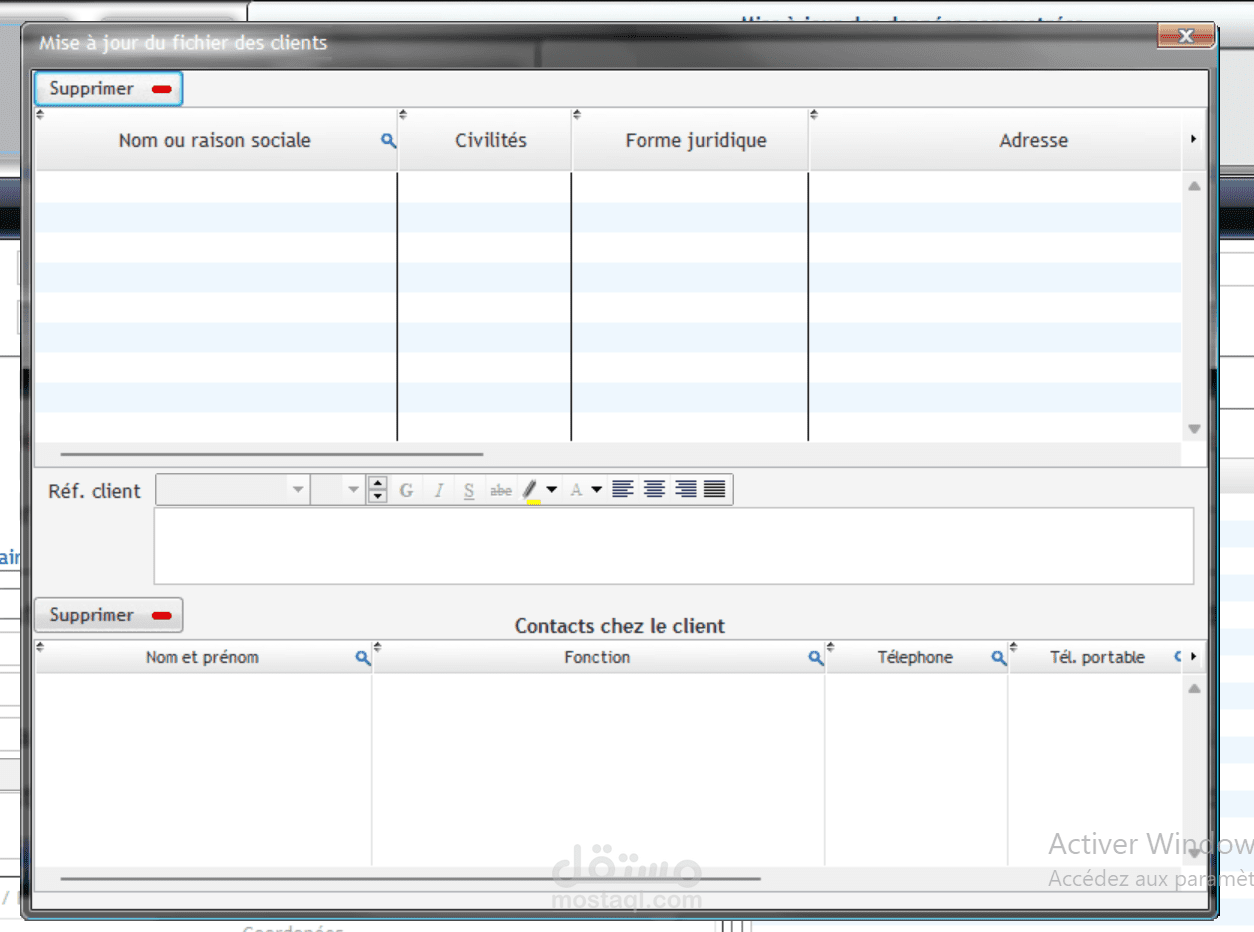The image size is (1254, 932).
Task: Click the search magnifier in Nom ou raison sociale header
Action: 389,141
